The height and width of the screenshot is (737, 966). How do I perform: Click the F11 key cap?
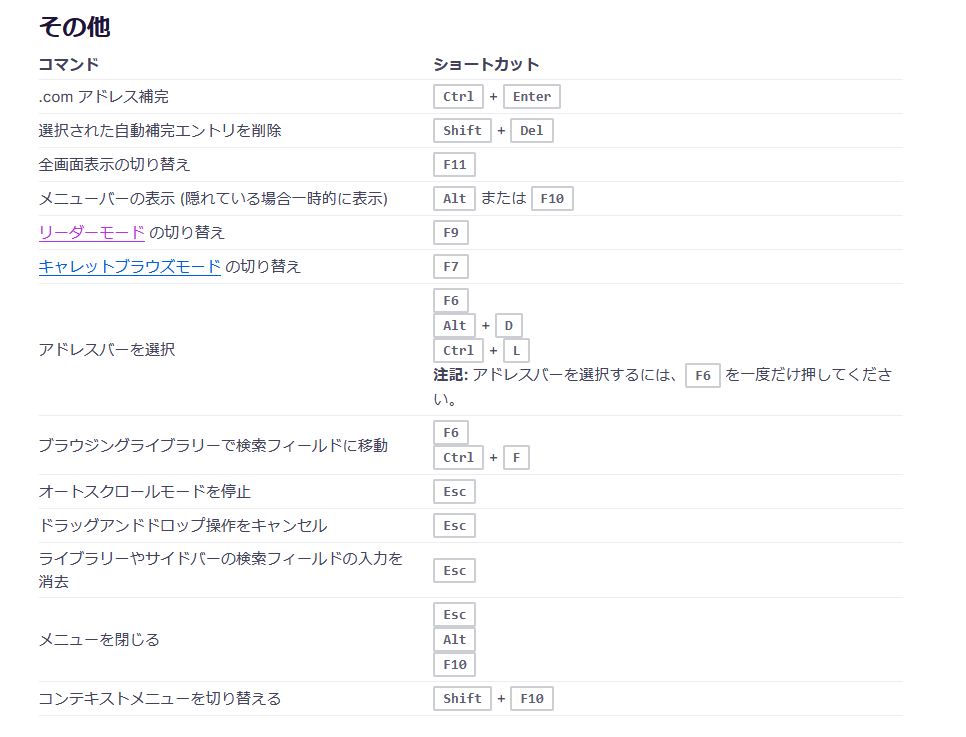[455, 165]
